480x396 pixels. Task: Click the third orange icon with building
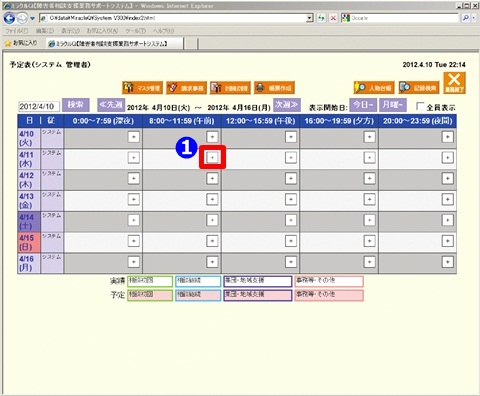(230, 88)
